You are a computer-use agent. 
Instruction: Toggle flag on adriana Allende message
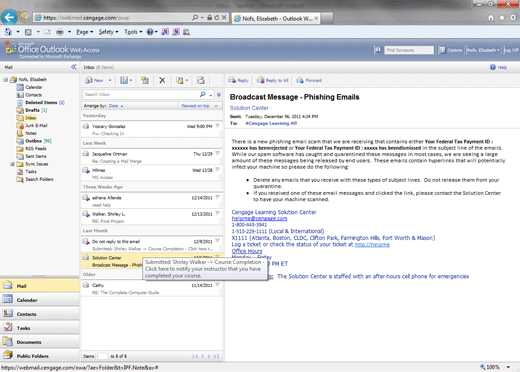(218, 197)
